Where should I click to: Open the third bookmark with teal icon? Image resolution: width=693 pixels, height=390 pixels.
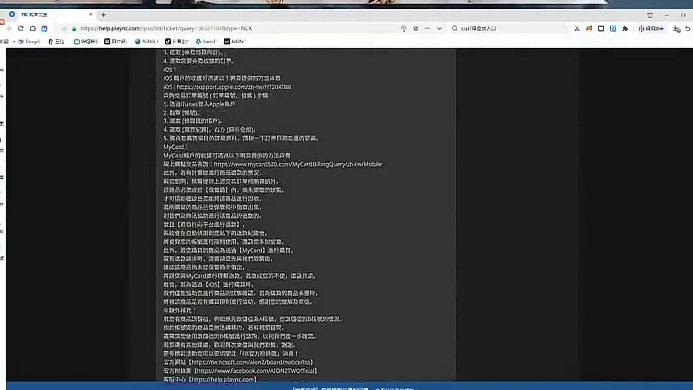(86, 41)
